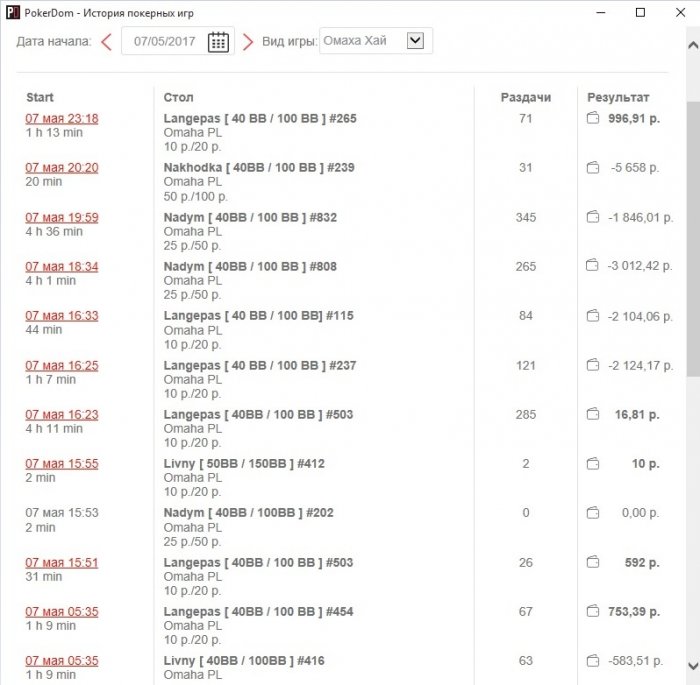Open session link 07 мая 15:51
The image size is (700, 685).
(x=62, y=563)
